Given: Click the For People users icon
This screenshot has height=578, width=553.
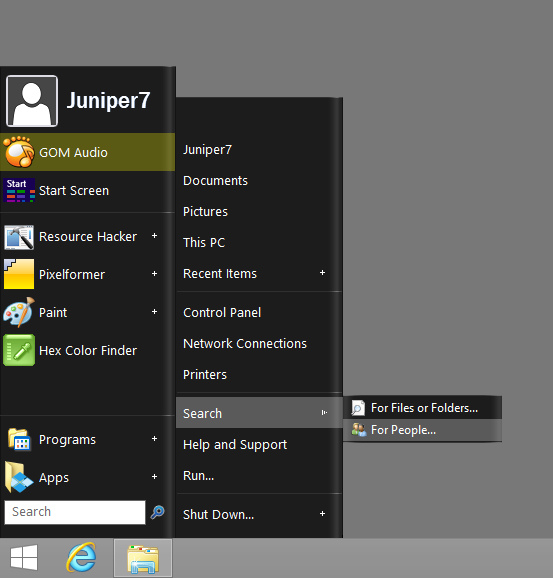Looking at the screenshot, I should click(x=359, y=430).
